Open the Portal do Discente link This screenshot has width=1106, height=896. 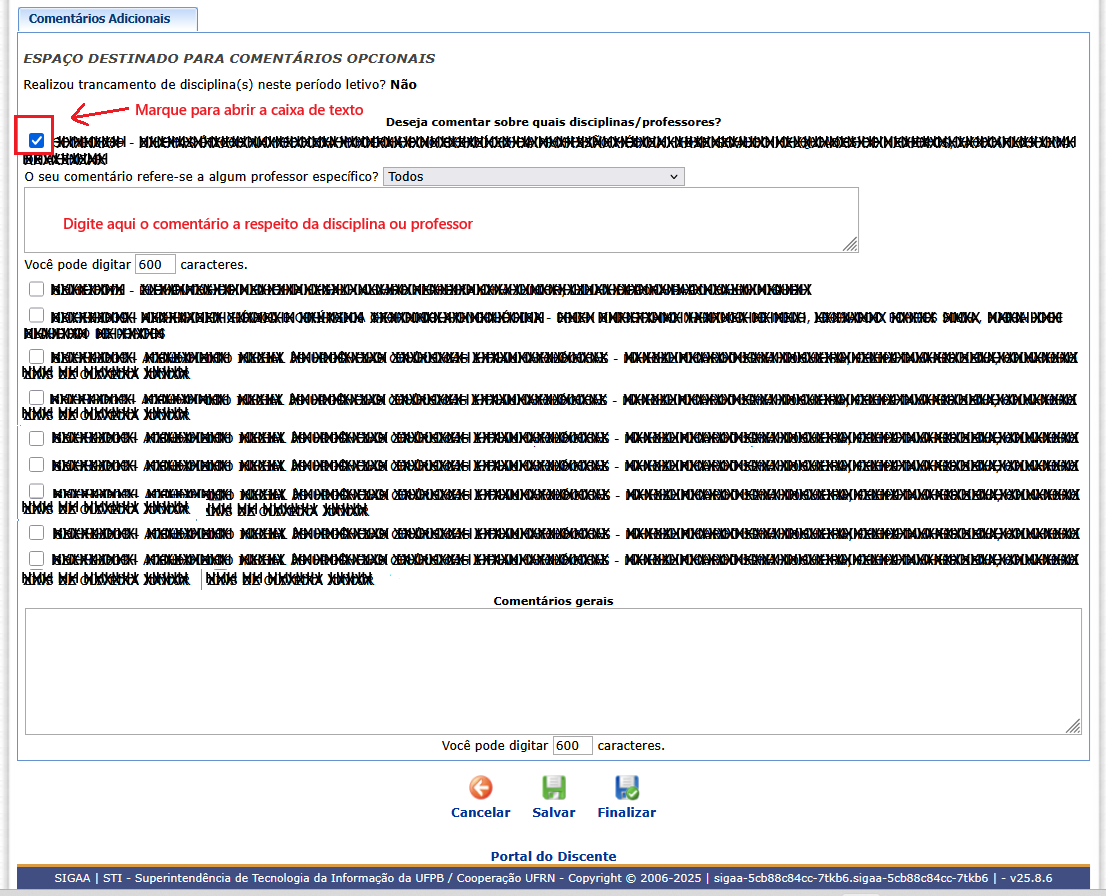pyautogui.click(x=553, y=856)
